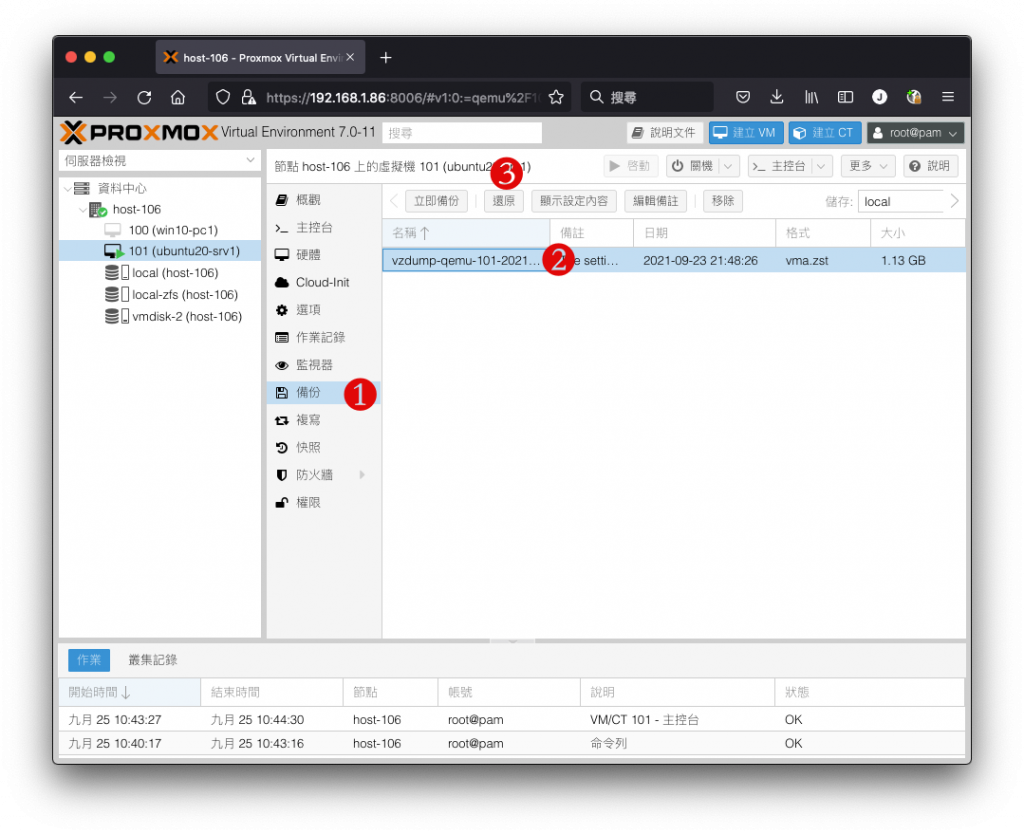Collapse the host-106 tree node

pos(82,210)
